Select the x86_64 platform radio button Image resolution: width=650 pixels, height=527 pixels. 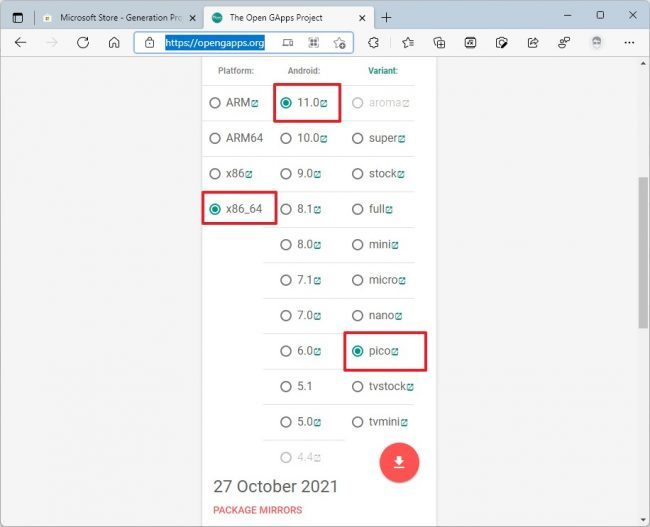point(215,209)
